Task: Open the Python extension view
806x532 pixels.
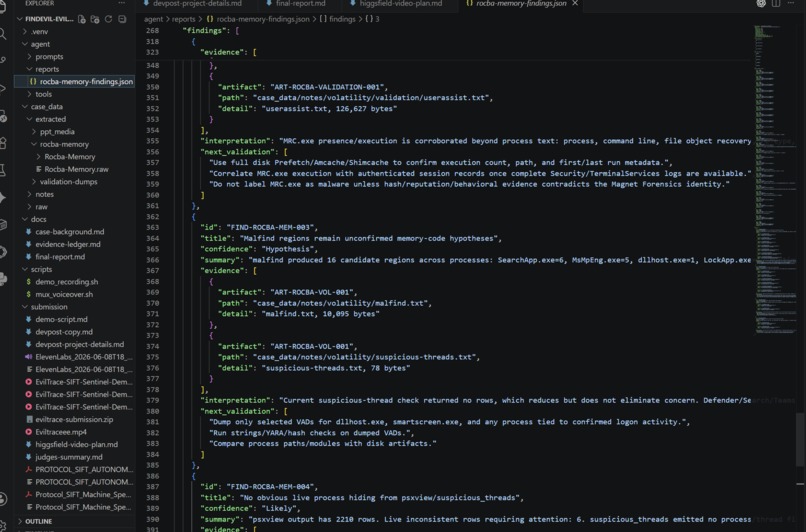Action: coord(4,279)
